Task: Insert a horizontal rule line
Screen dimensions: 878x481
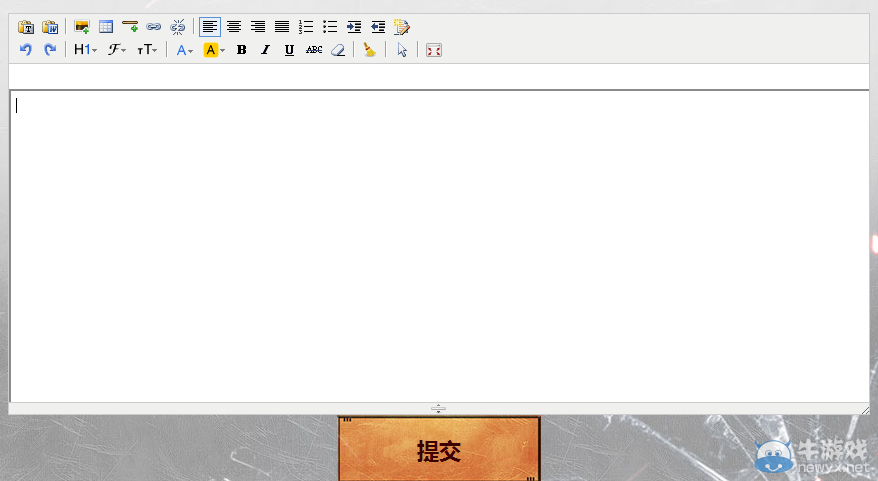Action: (x=130, y=27)
